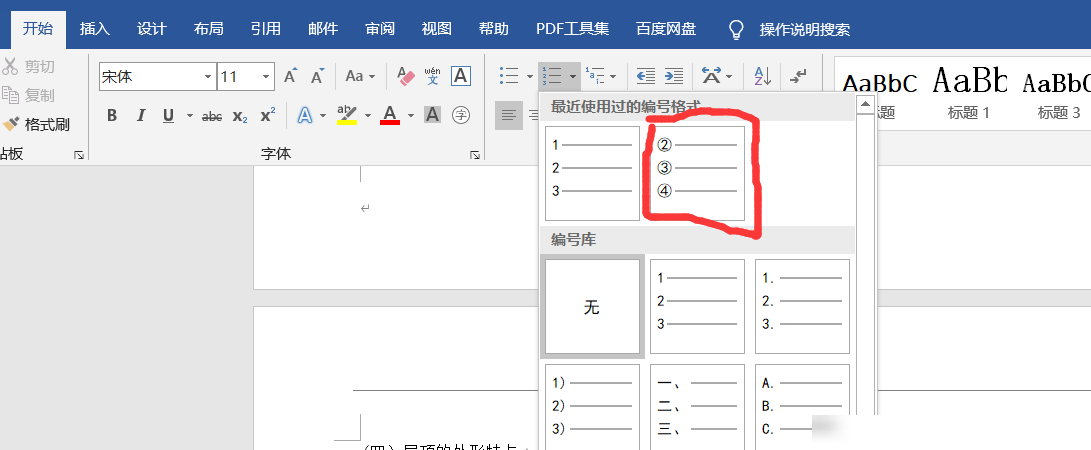Click the Character Border (A) icon
The width and height of the screenshot is (1091, 450).
(x=461, y=76)
